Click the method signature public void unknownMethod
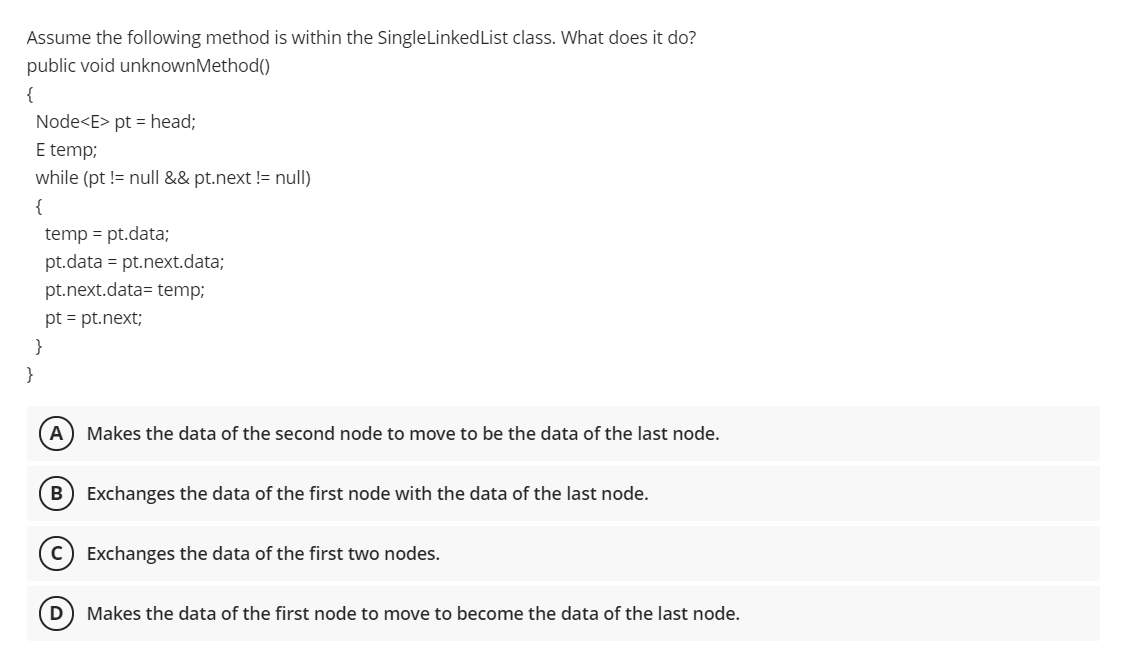 click(x=148, y=65)
